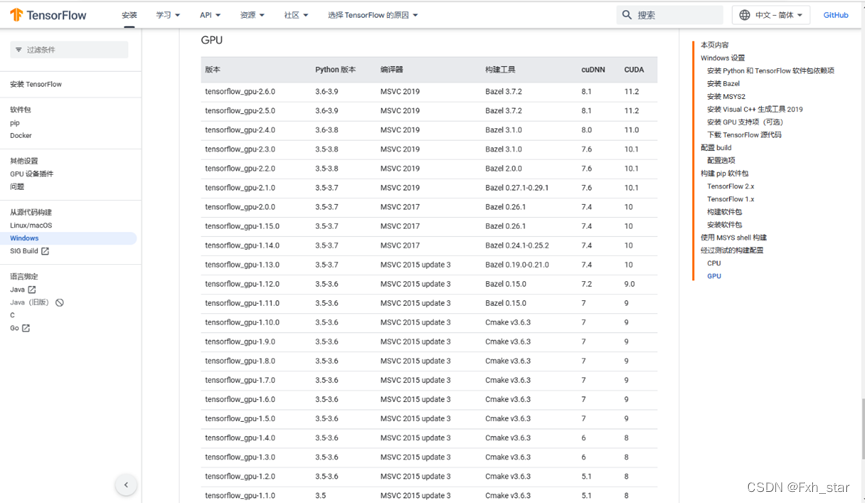This screenshot has height=503, width=865.
Task: Click the CUDA column header
Action: tap(634, 69)
